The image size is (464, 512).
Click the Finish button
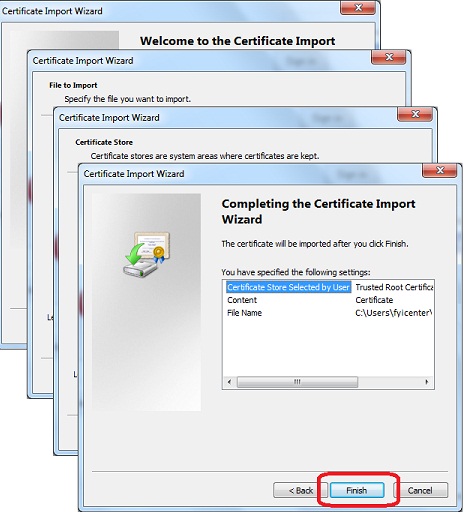coord(357,490)
